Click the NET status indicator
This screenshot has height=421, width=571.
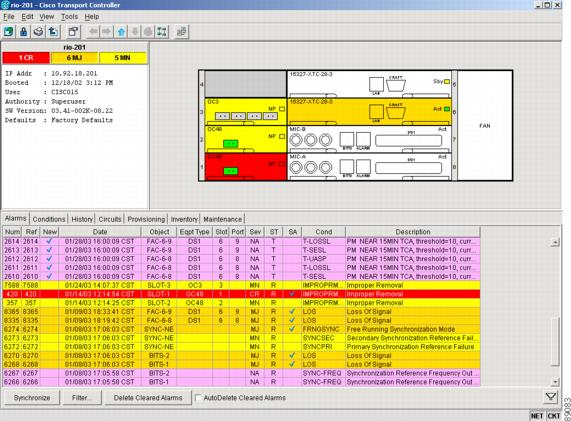(536, 416)
